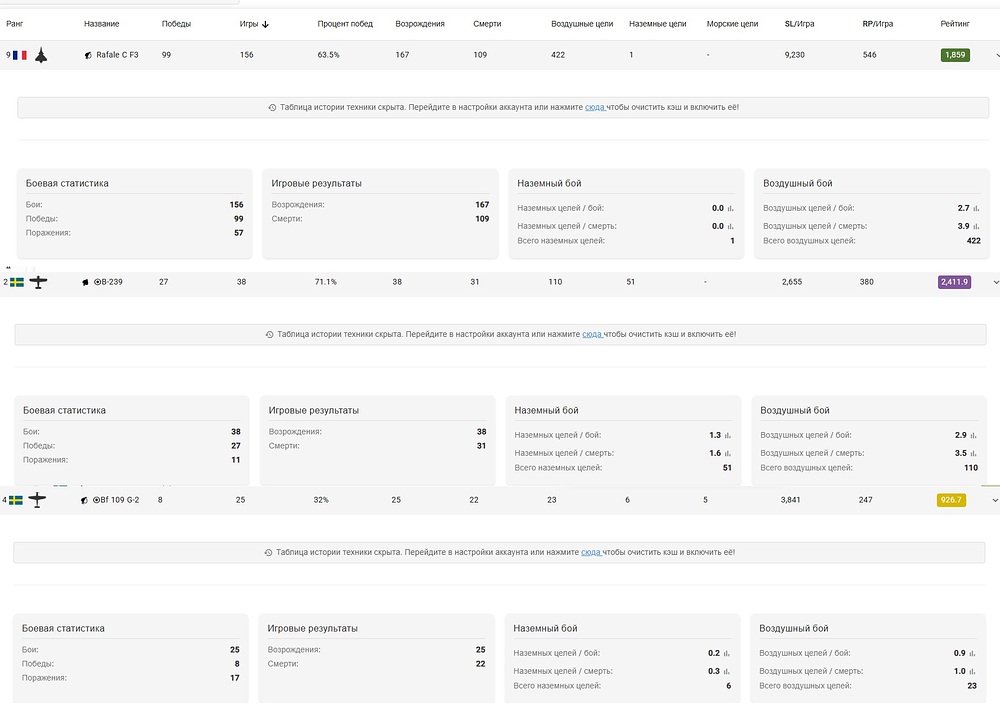Viewport: 1000px width, 716px height.
Task: Select the 63.5% win rate cell
Action: 328,55
